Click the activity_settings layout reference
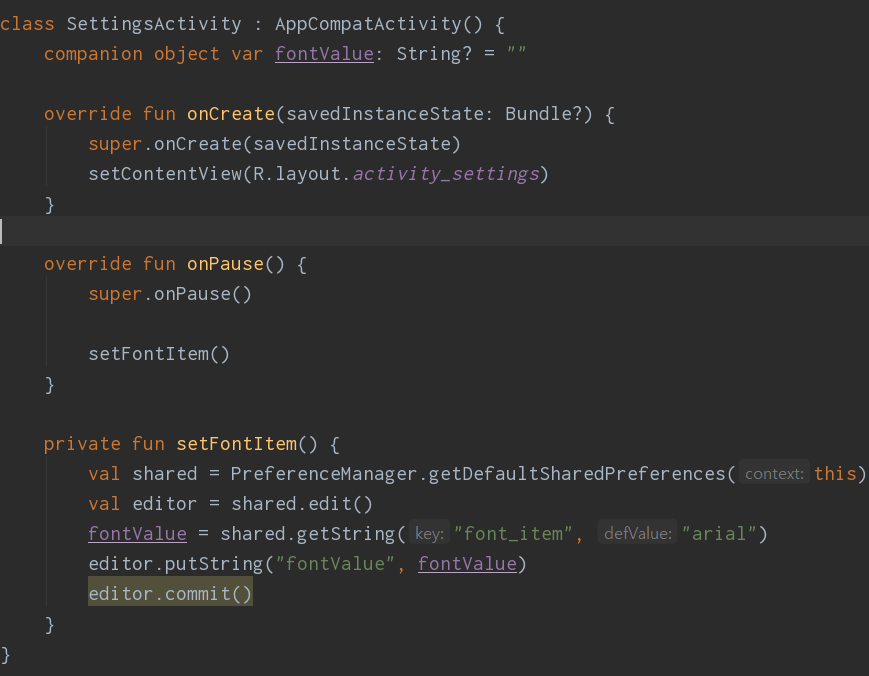Image resolution: width=869 pixels, height=676 pixels. [x=446, y=174]
